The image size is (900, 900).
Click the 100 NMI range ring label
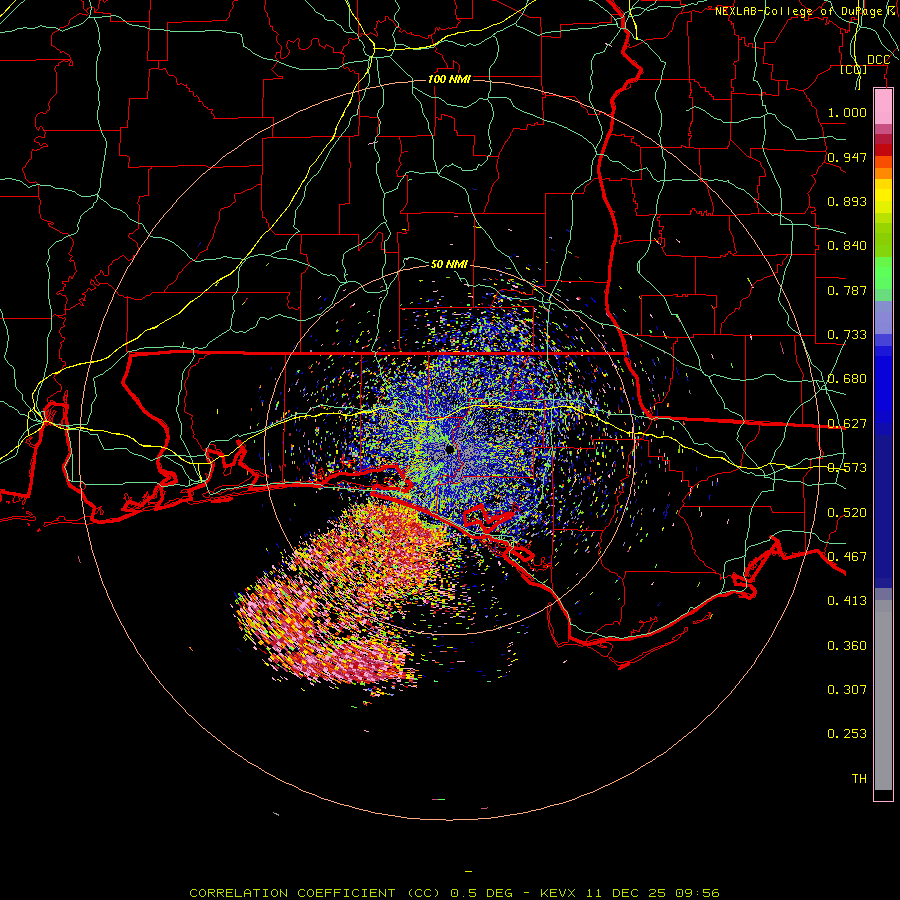(449, 79)
